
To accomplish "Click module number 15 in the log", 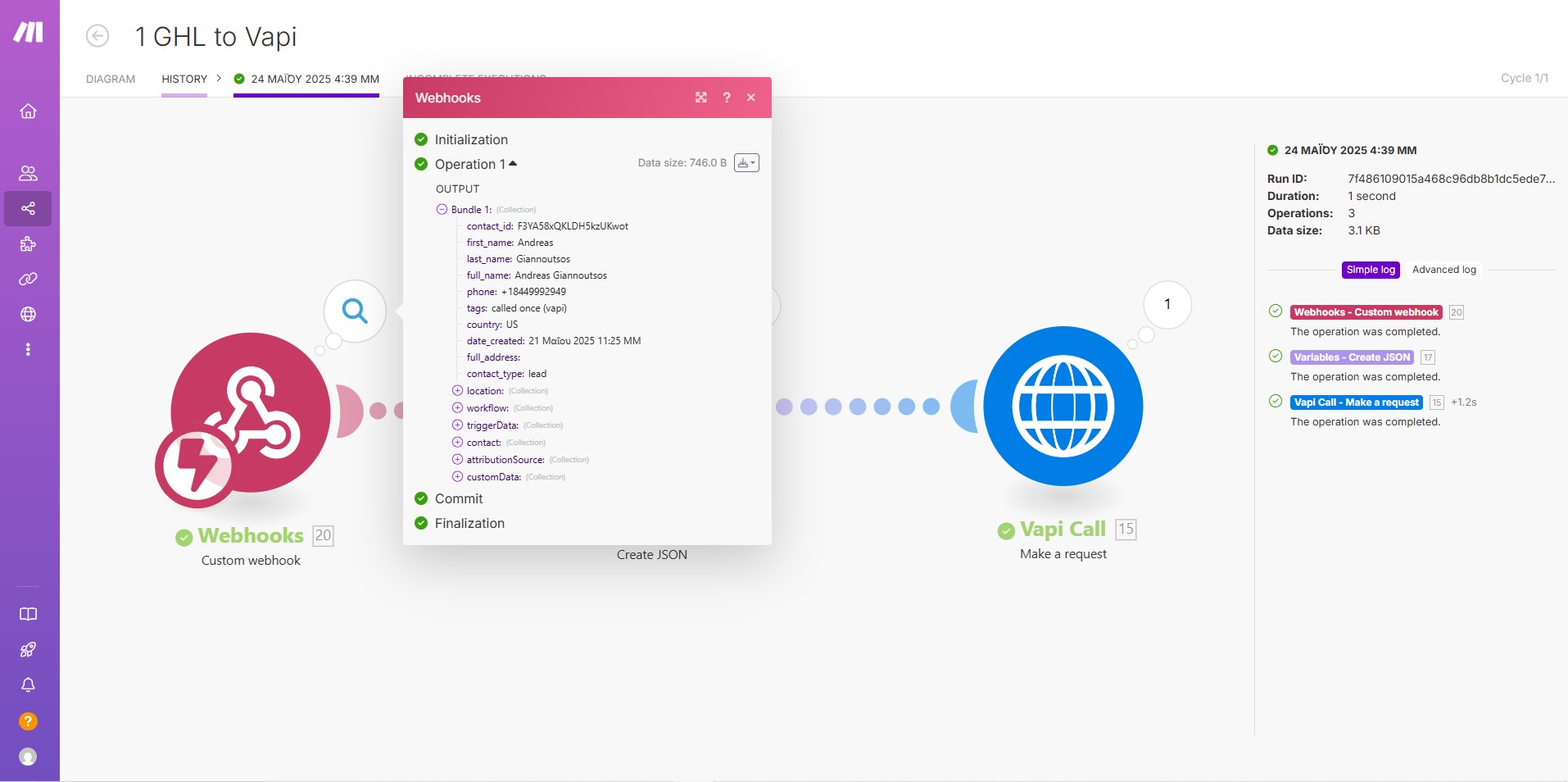I will coord(1436,402).
